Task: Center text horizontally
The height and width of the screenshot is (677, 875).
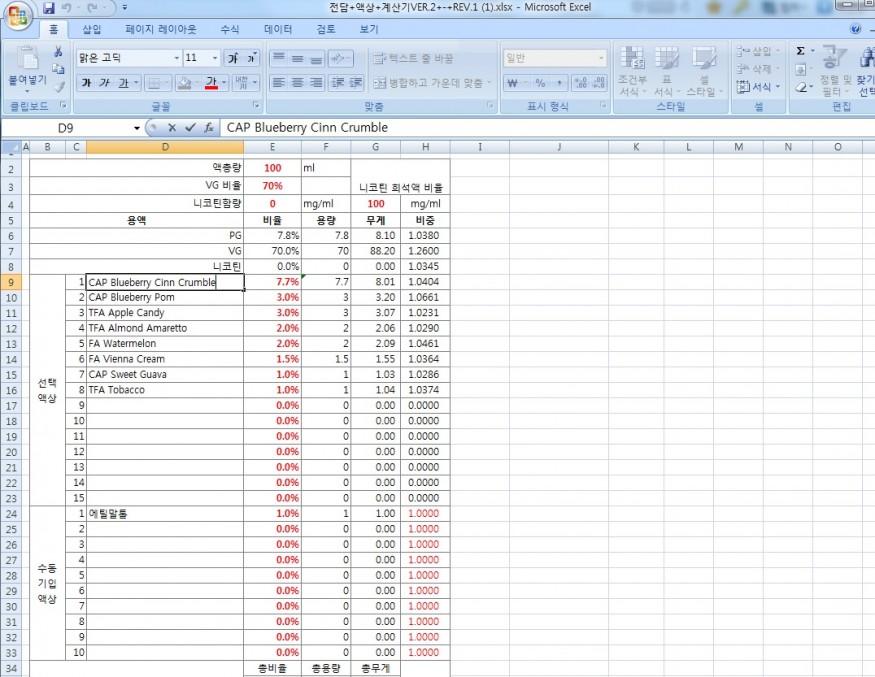Action: click(297, 83)
